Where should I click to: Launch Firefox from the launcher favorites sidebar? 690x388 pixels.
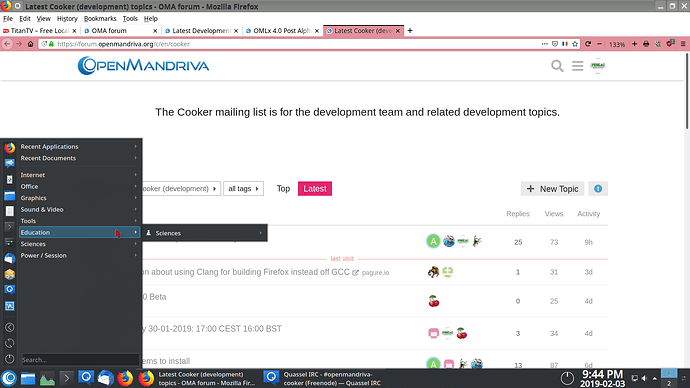tap(10, 147)
